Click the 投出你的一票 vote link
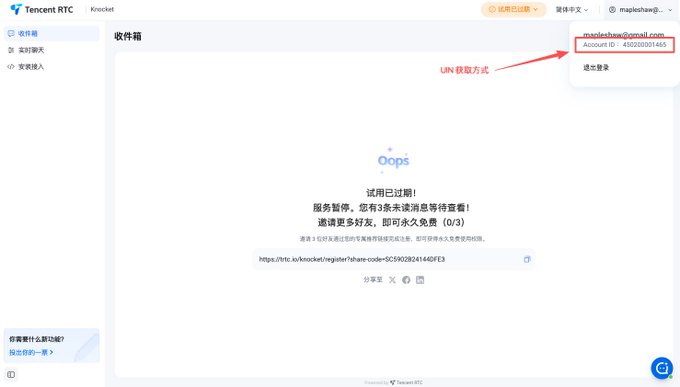The height and width of the screenshot is (387, 680). click(x=31, y=352)
